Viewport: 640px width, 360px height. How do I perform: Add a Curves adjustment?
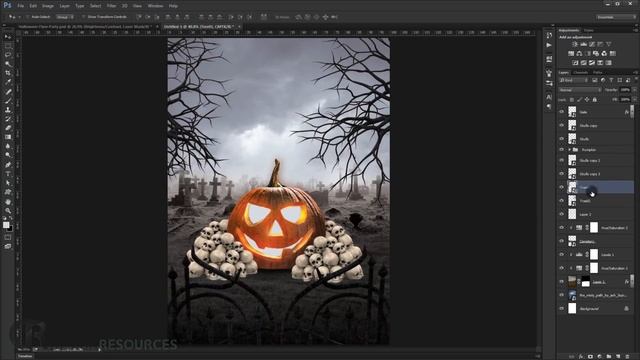pyautogui.click(x=592, y=44)
